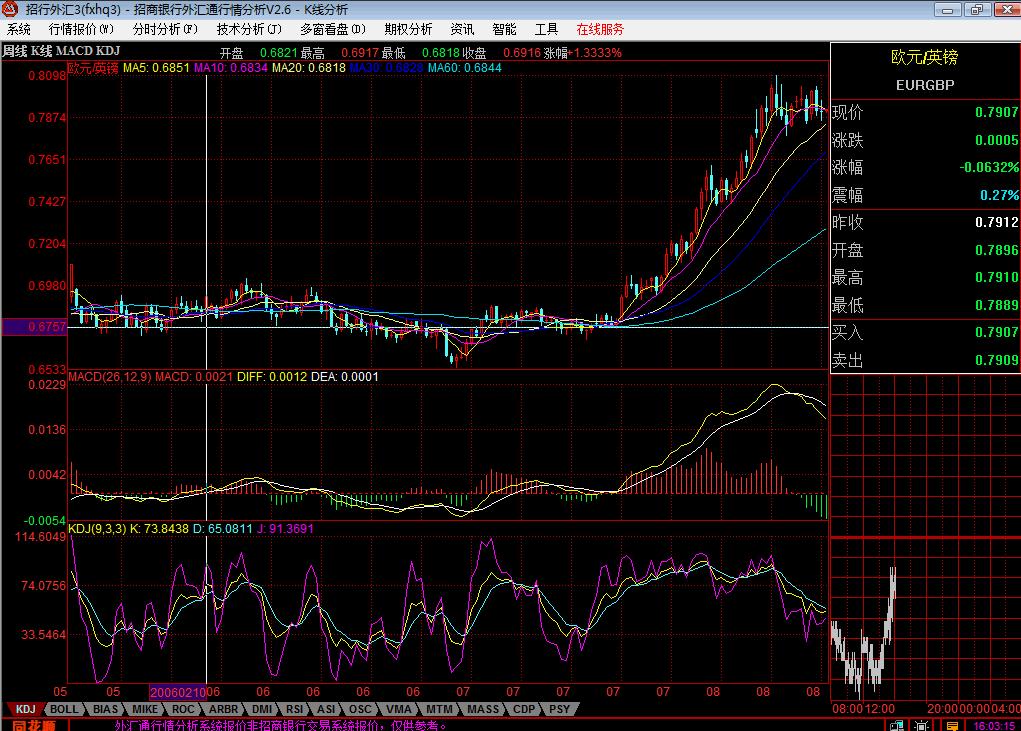Viewport: 1021px width, 731px height.
Task: Click the 在线服务 red menu item
Action: coord(600,29)
